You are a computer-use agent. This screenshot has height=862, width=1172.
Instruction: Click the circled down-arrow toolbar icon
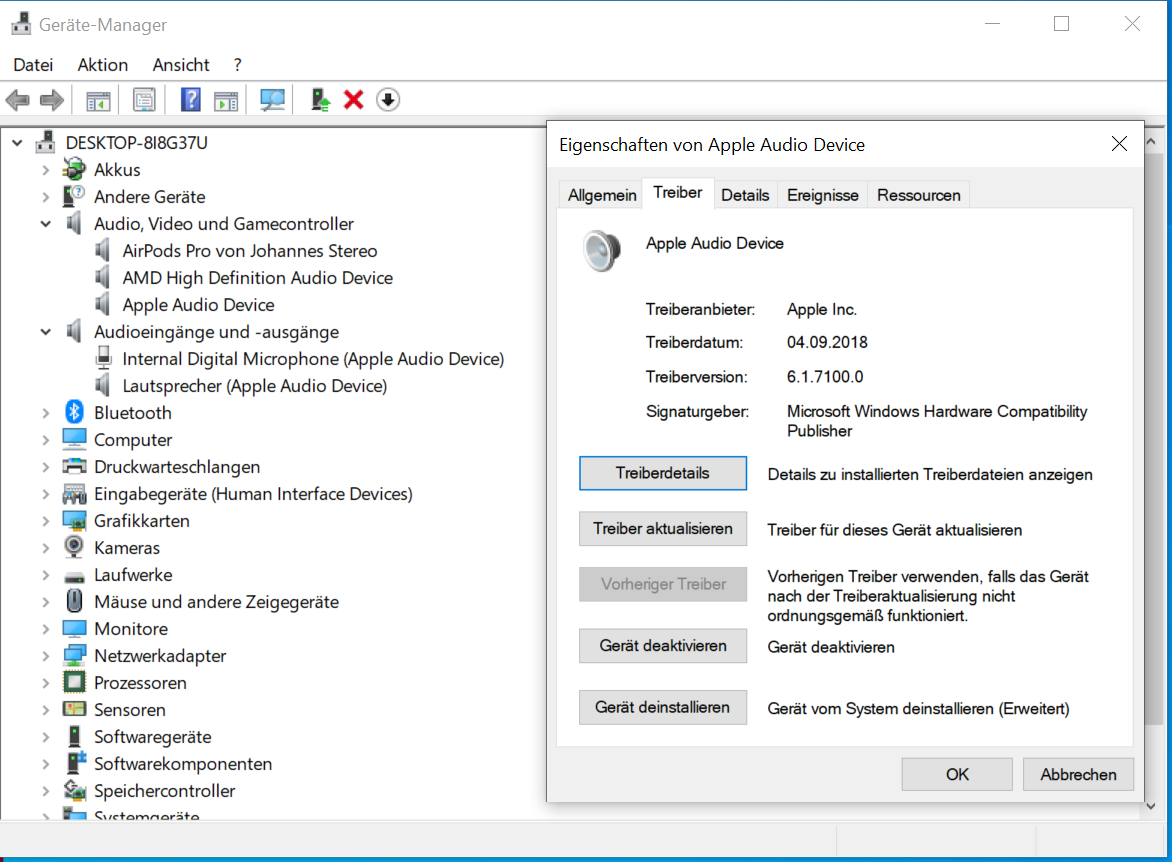click(x=388, y=99)
